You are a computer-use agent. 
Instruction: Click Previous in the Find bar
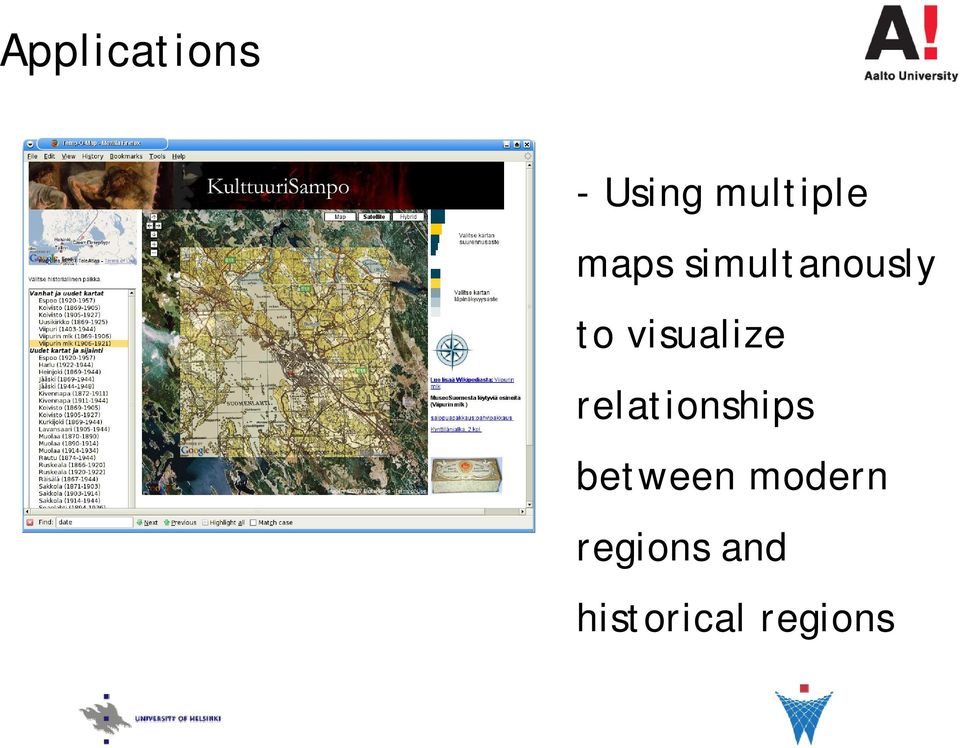tap(180, 523)
